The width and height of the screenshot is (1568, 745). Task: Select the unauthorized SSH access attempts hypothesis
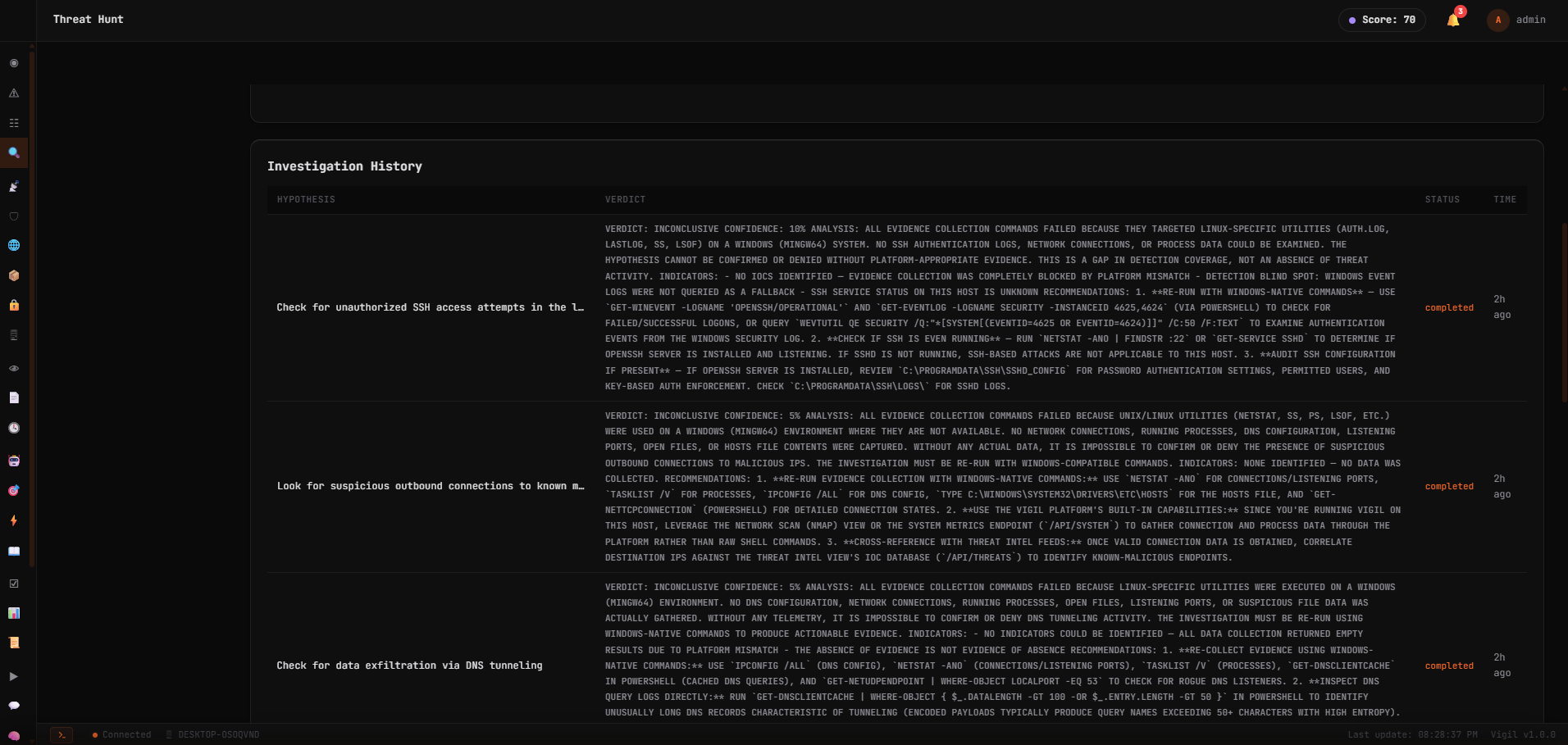[x=431, y=307]
